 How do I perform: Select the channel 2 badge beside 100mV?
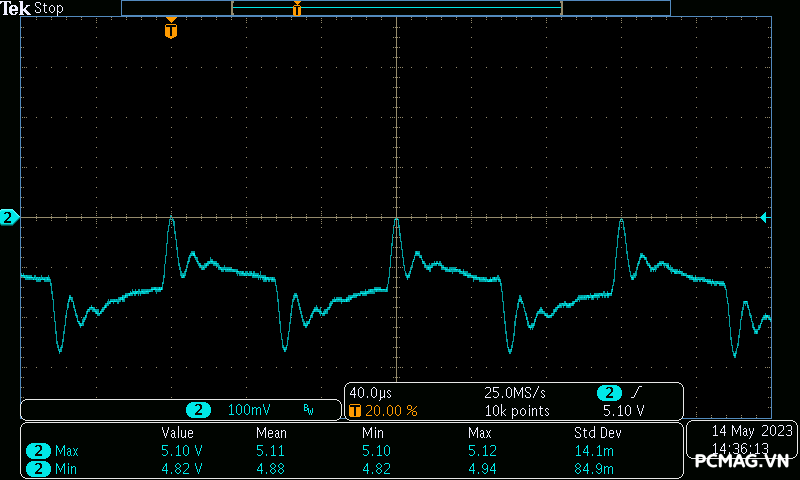tap(200, 410)
